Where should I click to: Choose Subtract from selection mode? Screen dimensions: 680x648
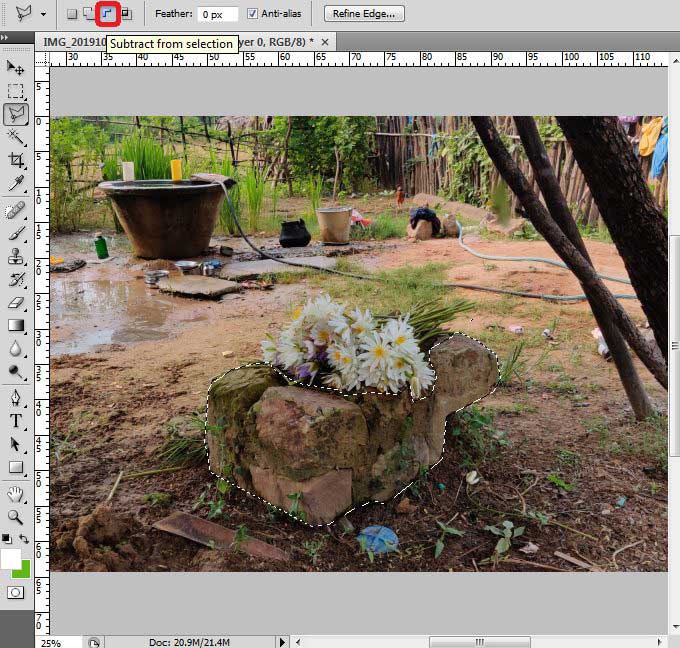(107, 14)
